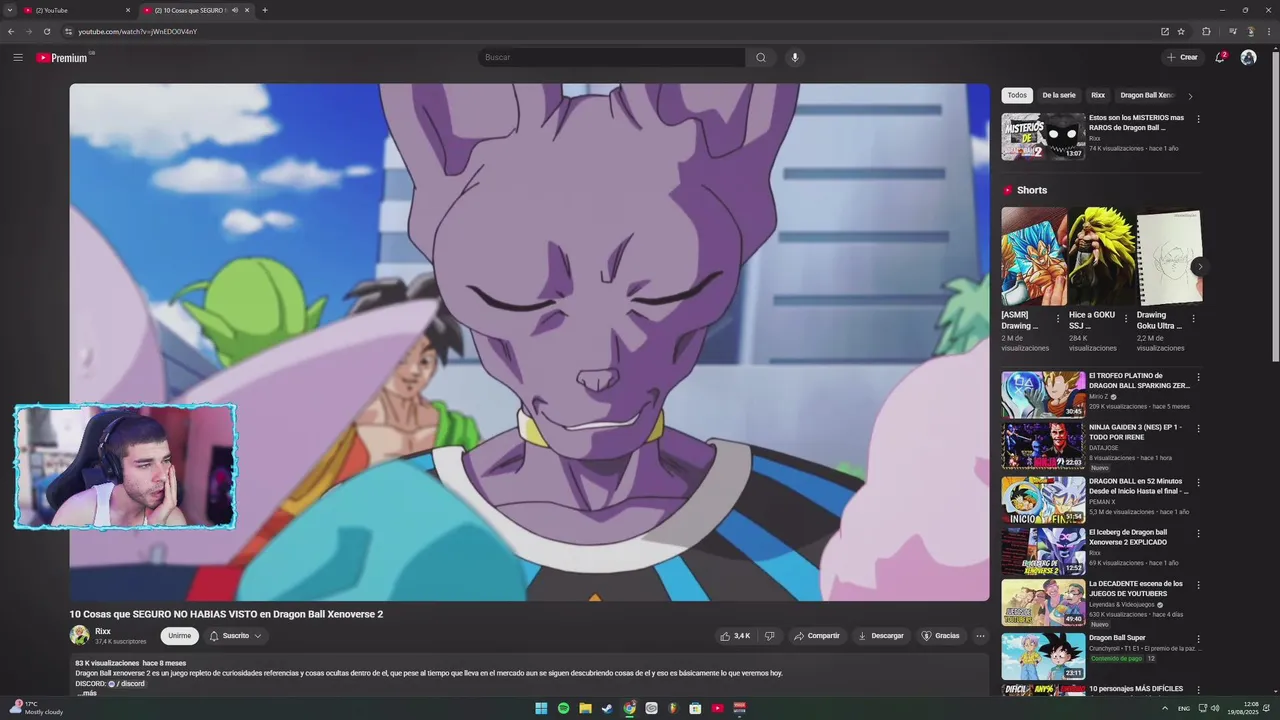Image resolution: width=1280 pixels, height=720 pixels.
Task: Show next Shorts with arrow
Action: [1199, 266]
